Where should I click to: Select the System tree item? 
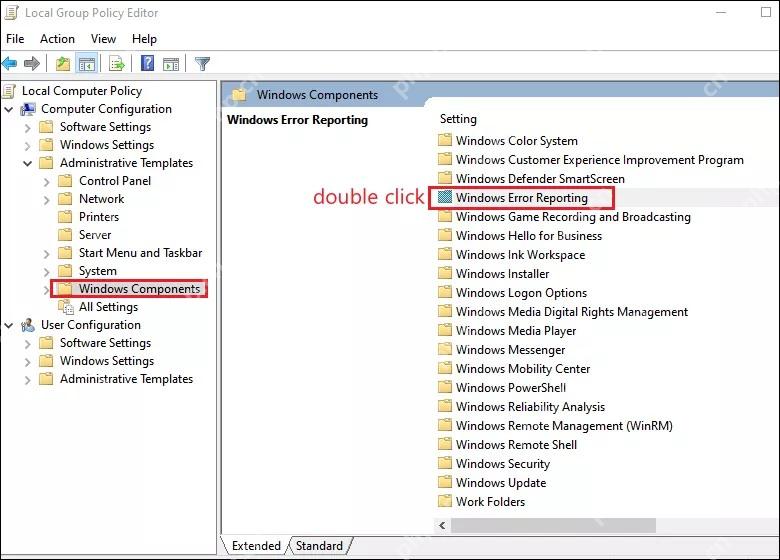point(98,271)
